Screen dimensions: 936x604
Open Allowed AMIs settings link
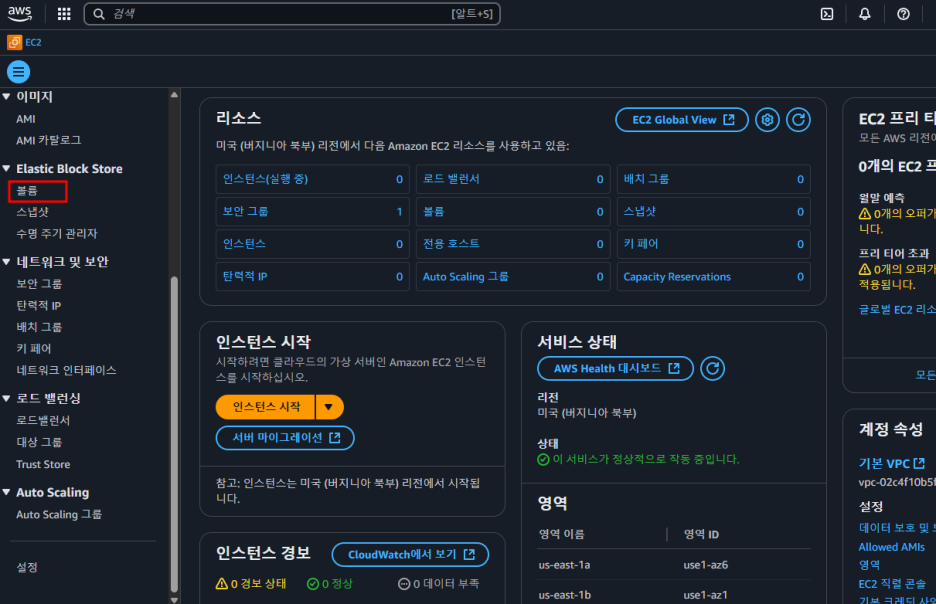pos(892,547)
